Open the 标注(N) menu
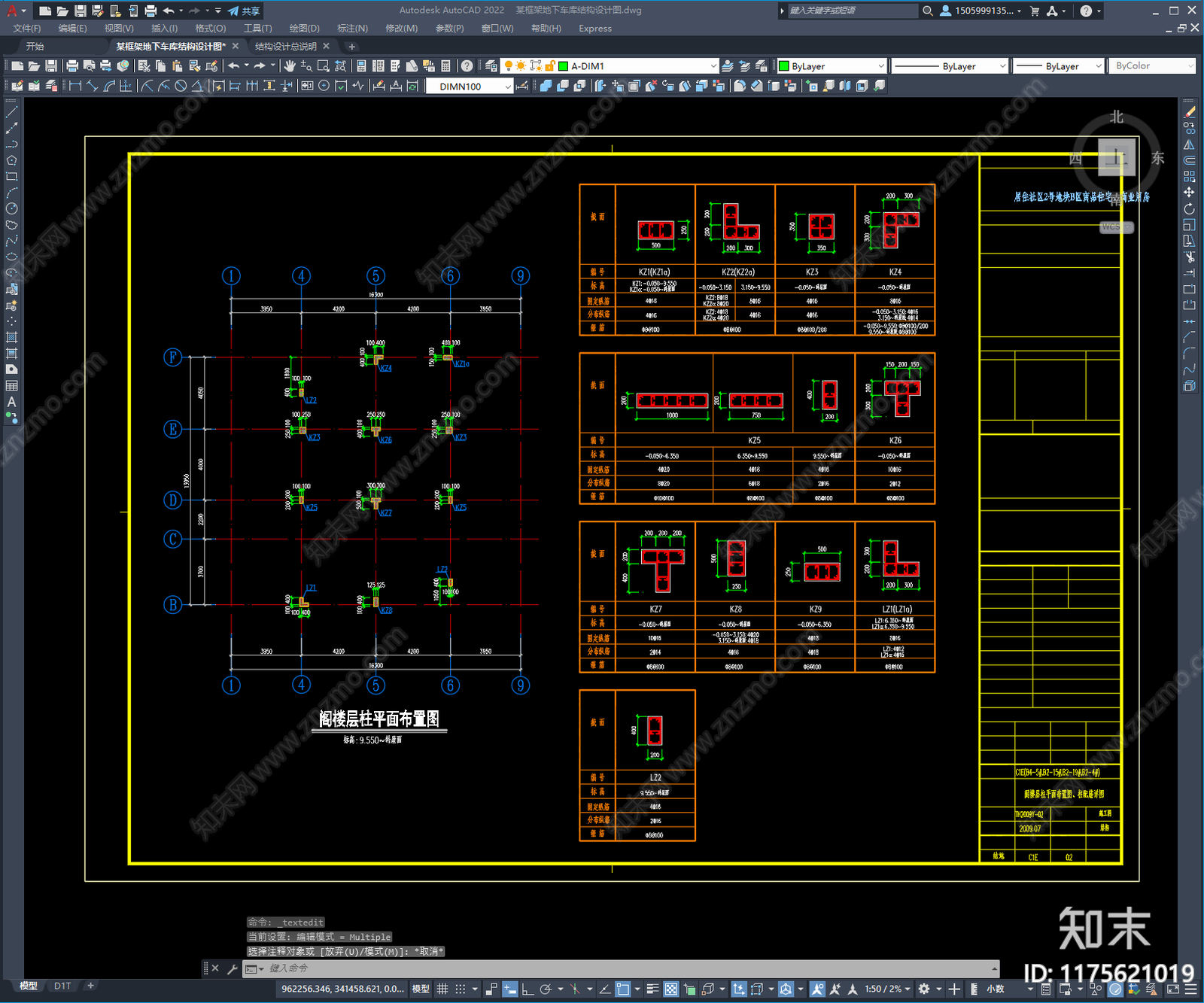Image resolution: width=1204 pixels, height=1003 pixels. [x=352, y=29]
